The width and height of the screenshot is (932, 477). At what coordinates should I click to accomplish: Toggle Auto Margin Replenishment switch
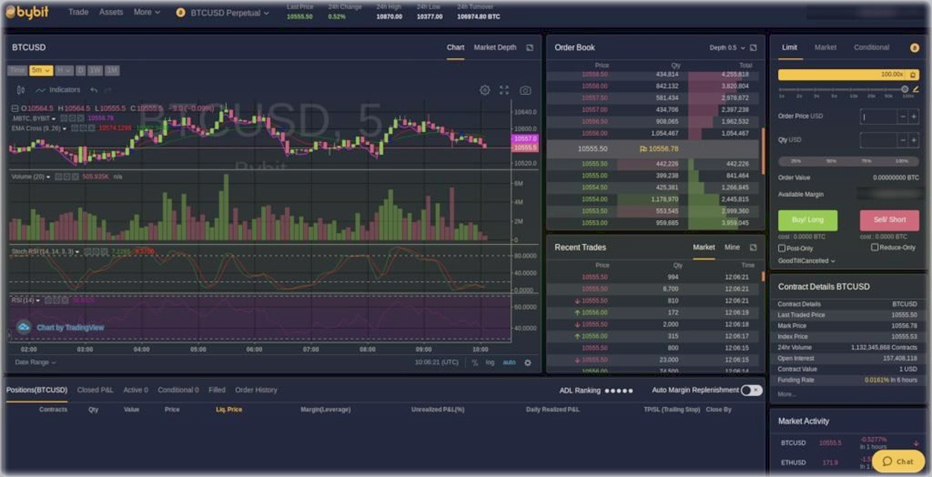click(x=751, y=390)
